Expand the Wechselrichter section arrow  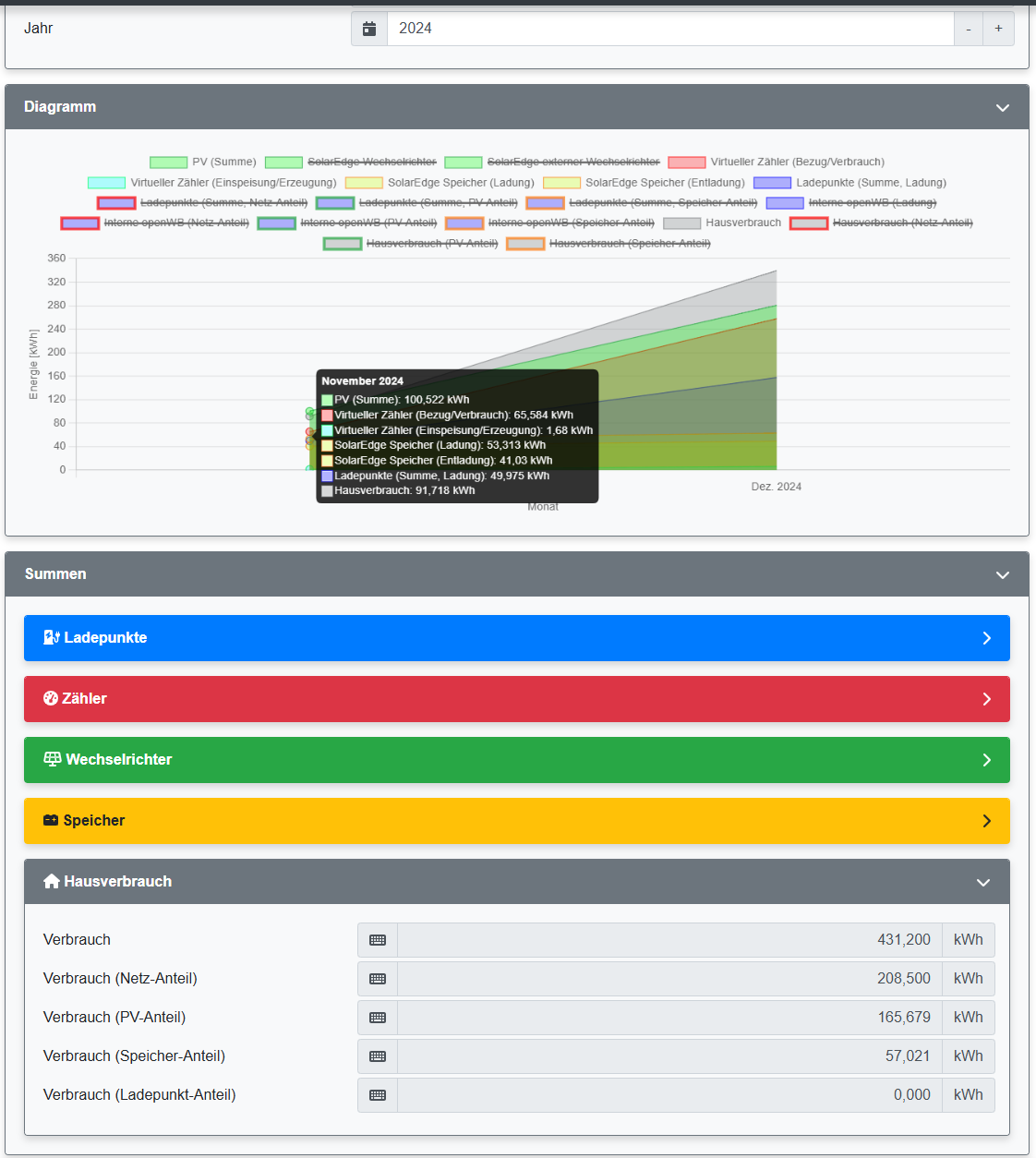(986, 760)
